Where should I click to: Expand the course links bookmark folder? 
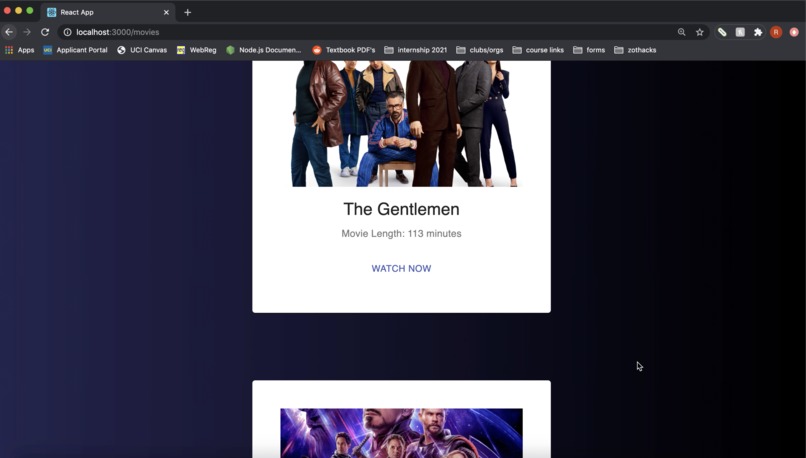pos(538,50)
